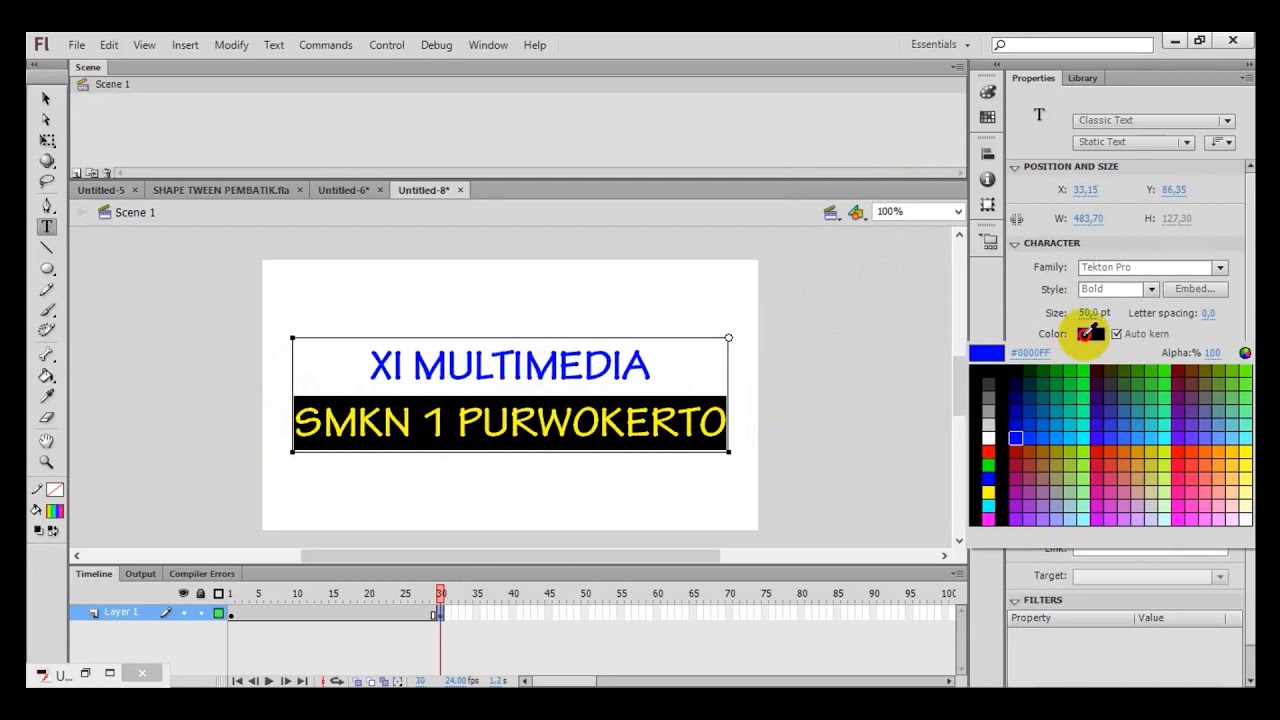Select the Deco tool
The width and height of the screenshot is (1280, 720).
[x=46, y=331]
